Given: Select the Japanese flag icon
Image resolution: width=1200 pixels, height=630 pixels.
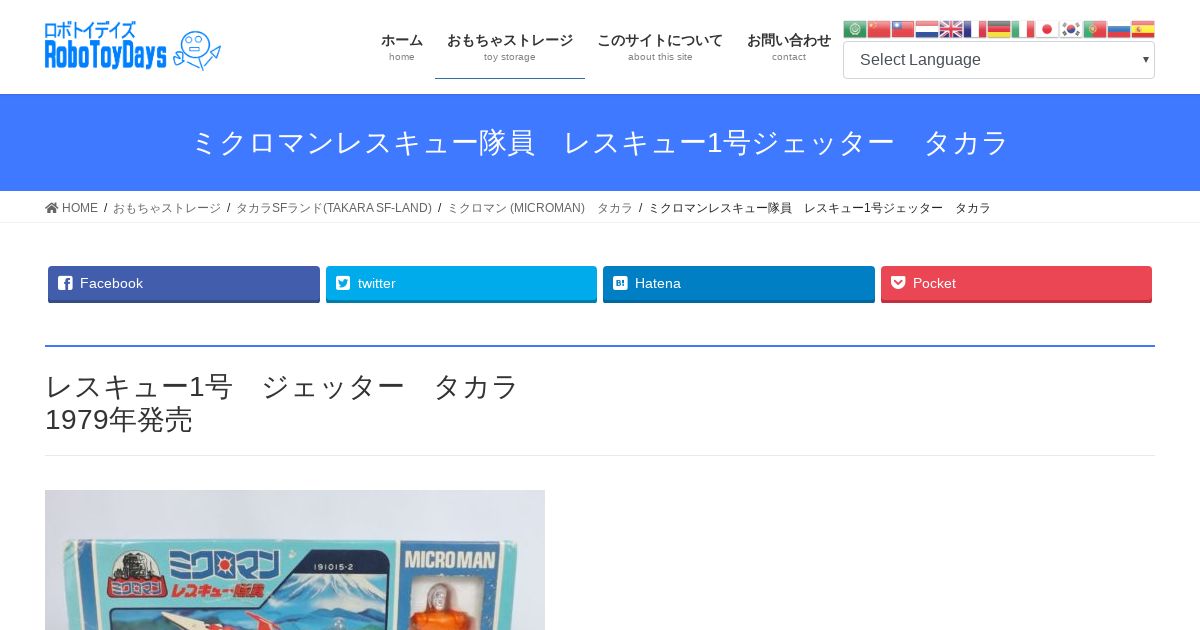Looking at the screenshot, I should coord(1047,29).
